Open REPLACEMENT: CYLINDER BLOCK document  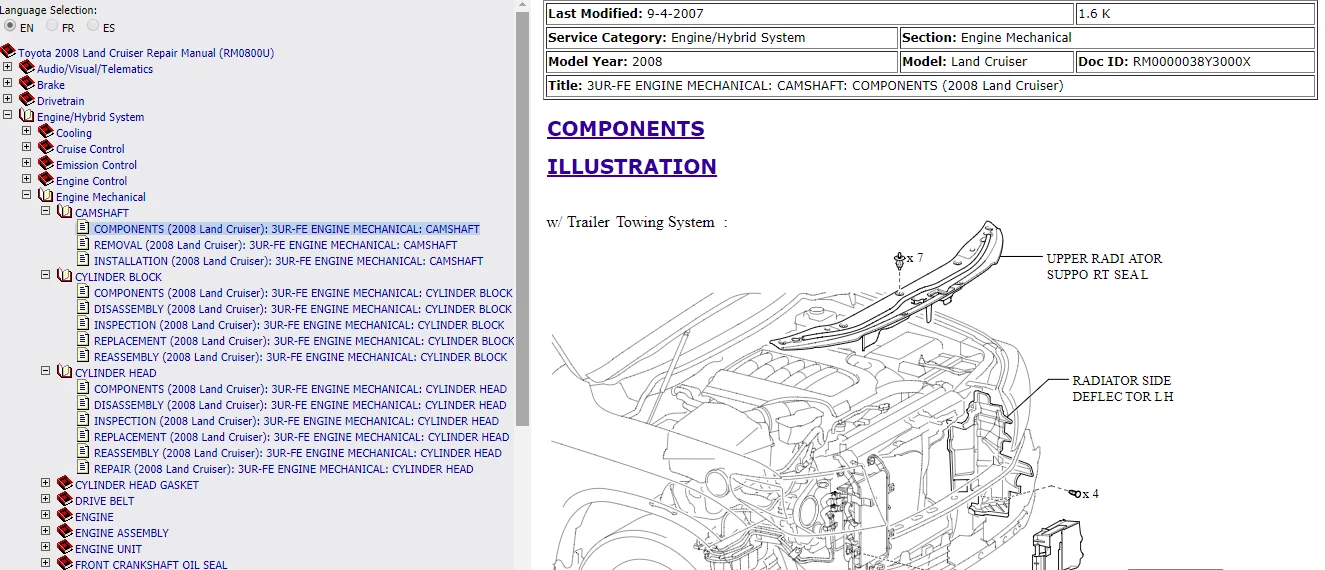click(x=304, y=341)
